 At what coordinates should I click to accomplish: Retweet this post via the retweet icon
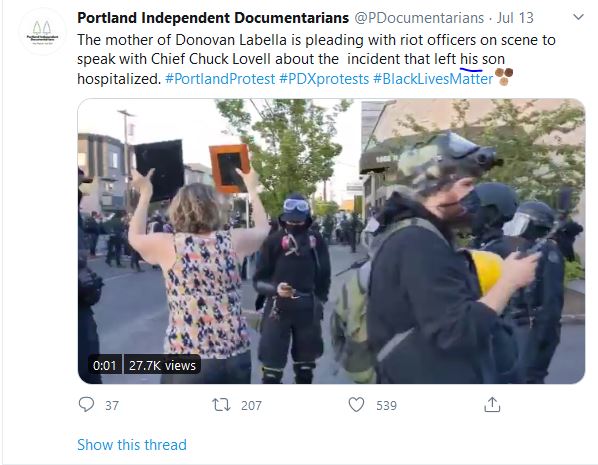pyautogui.click(x=221, y=405)
